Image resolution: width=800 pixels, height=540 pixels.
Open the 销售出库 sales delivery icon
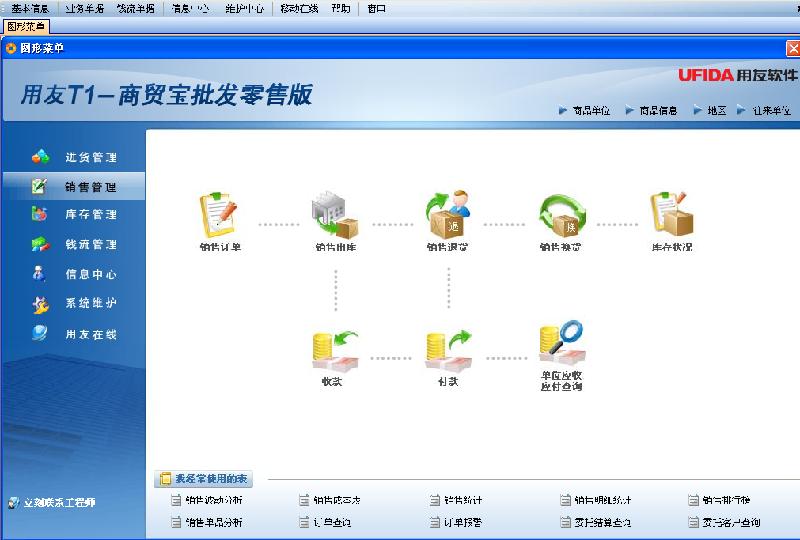335,215
